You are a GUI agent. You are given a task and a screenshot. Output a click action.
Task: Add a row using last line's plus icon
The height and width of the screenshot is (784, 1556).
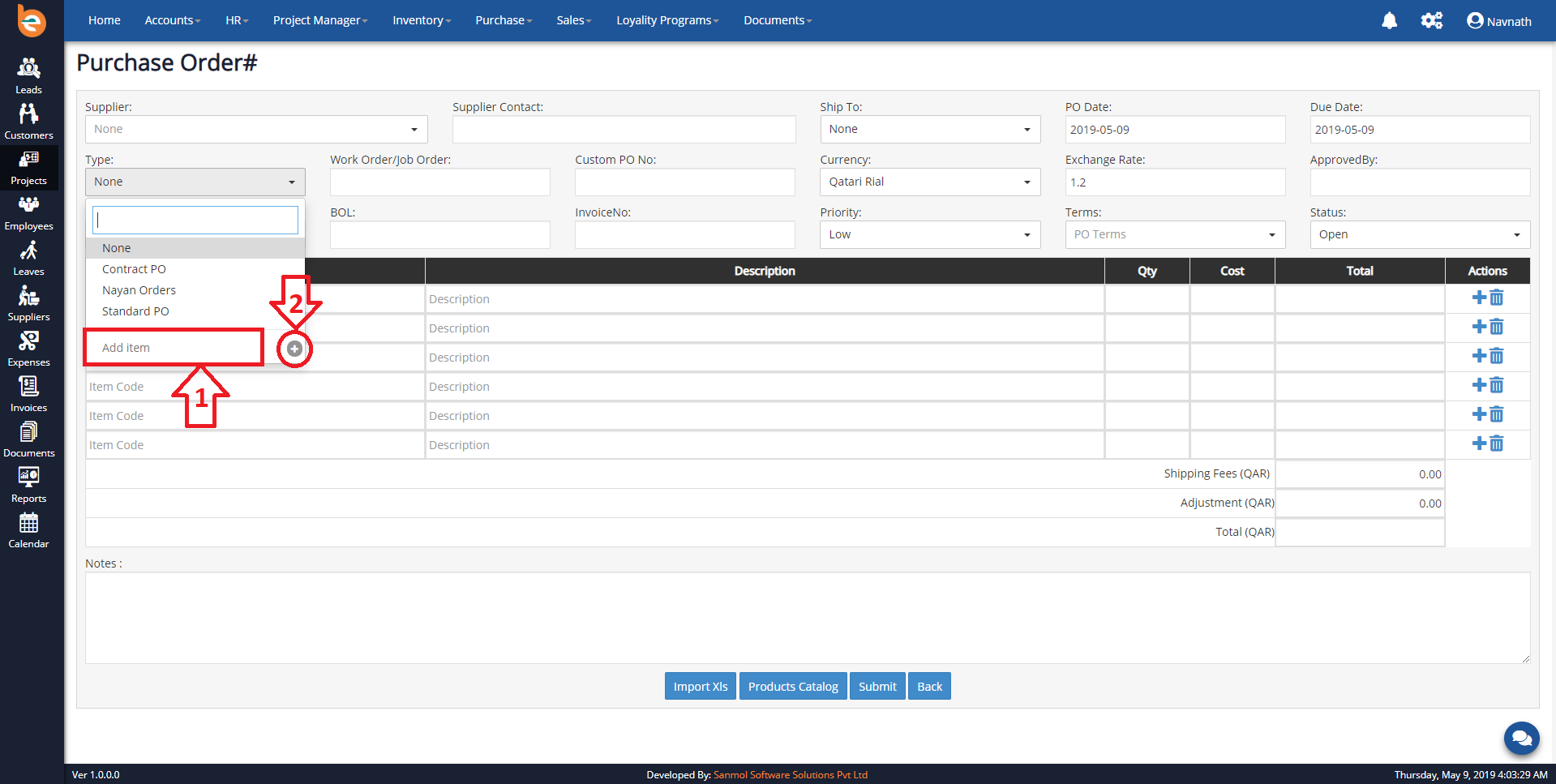point(1479,443)
